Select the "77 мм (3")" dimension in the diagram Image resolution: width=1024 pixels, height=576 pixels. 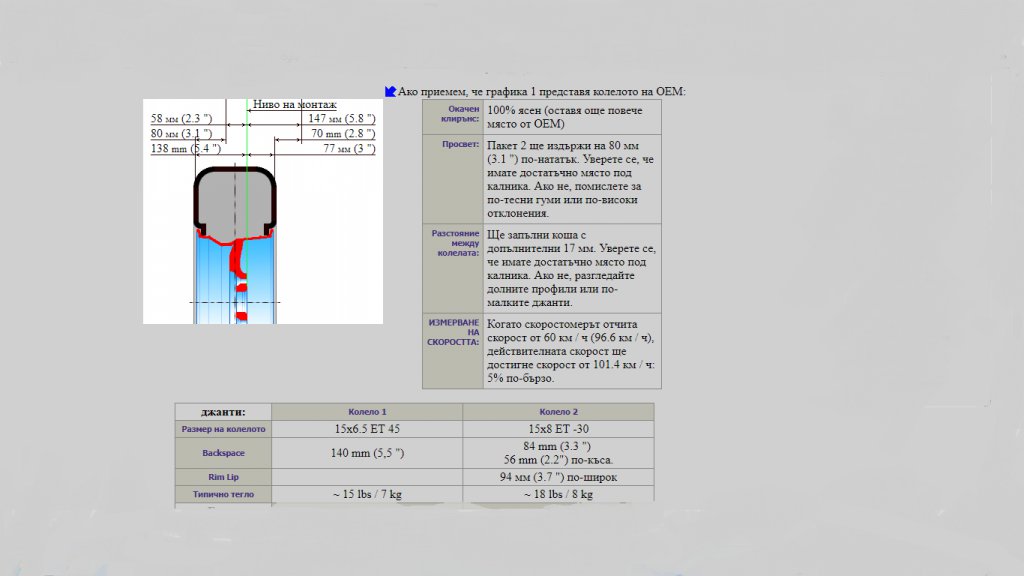click(349, 149)
